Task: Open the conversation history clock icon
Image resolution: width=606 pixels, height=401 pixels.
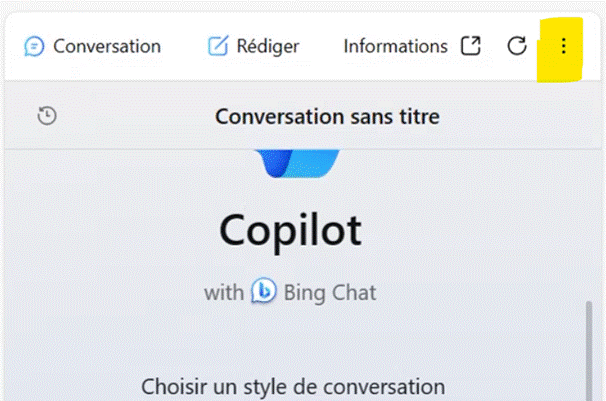Action: click(x=47, y=116)
